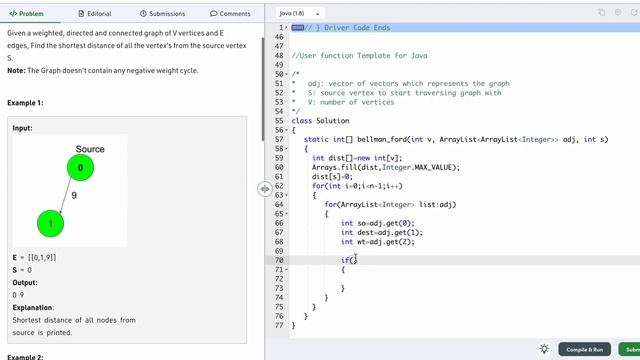Open the Submissions tab
The image size is (640, 360).
(x=162, y=13)
